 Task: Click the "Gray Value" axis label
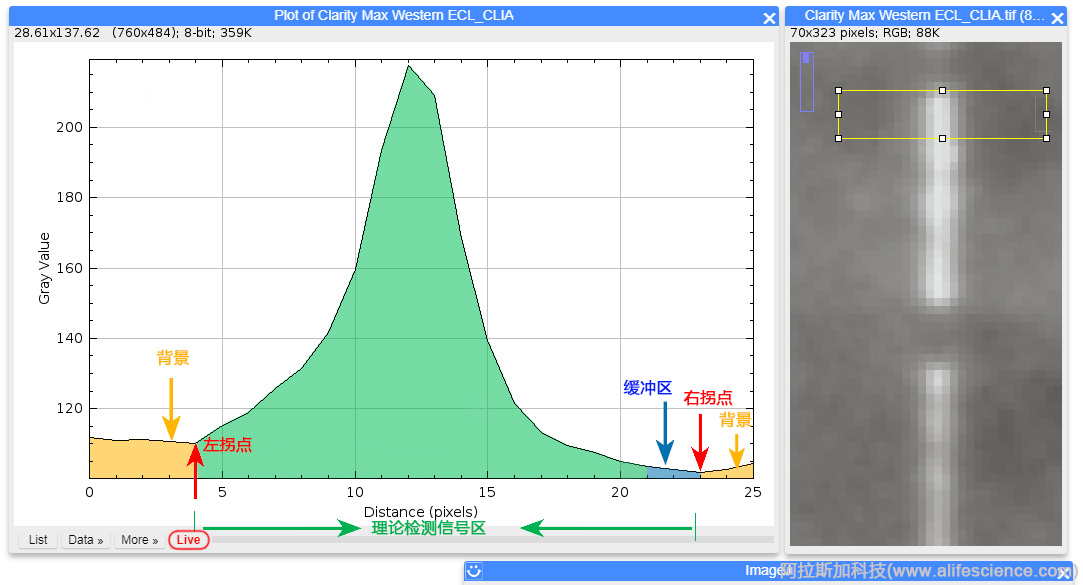(x=45, y=265)
